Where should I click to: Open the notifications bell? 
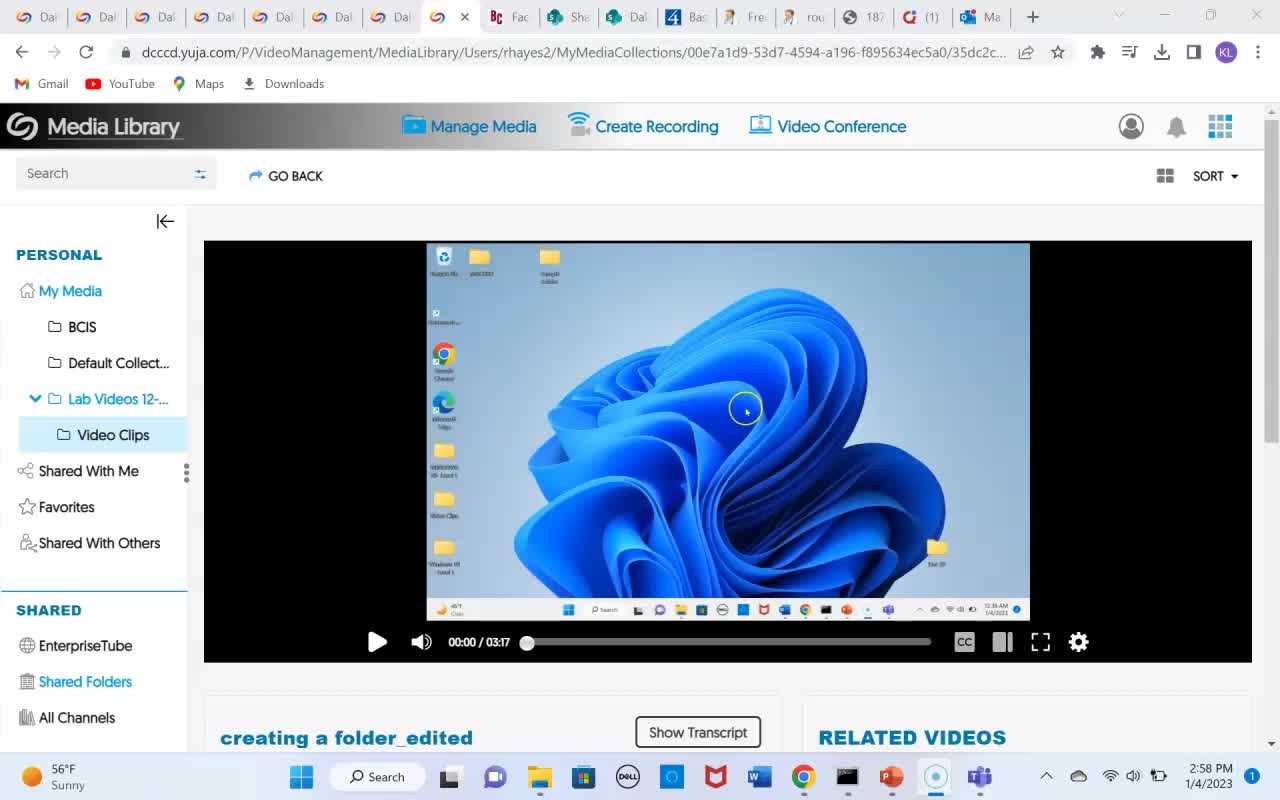pos(1176,126)
